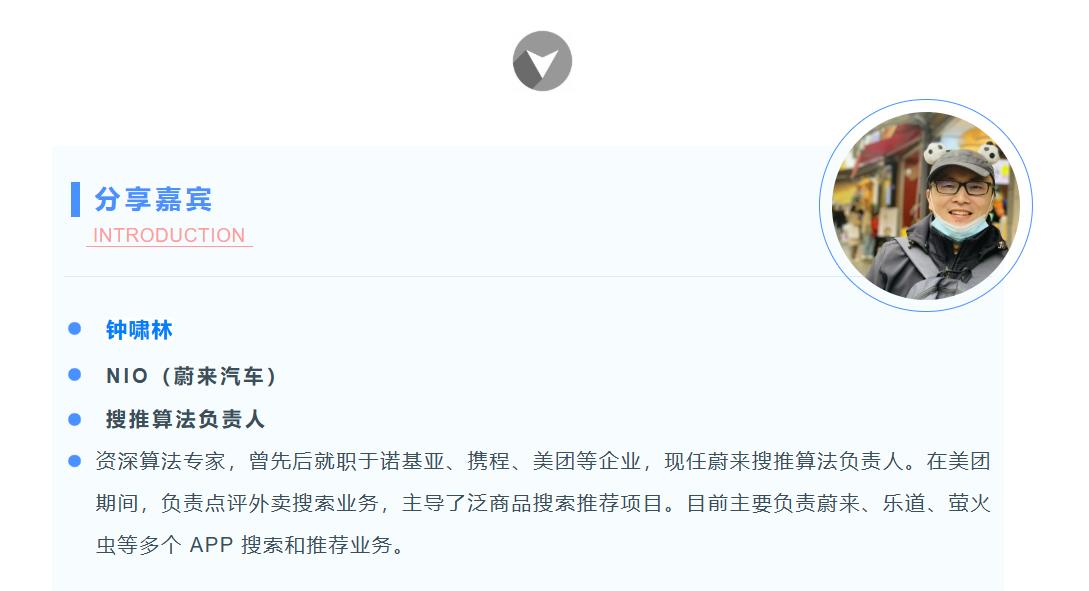Click the 分享嘉宾 section heading

coord(153,199)
